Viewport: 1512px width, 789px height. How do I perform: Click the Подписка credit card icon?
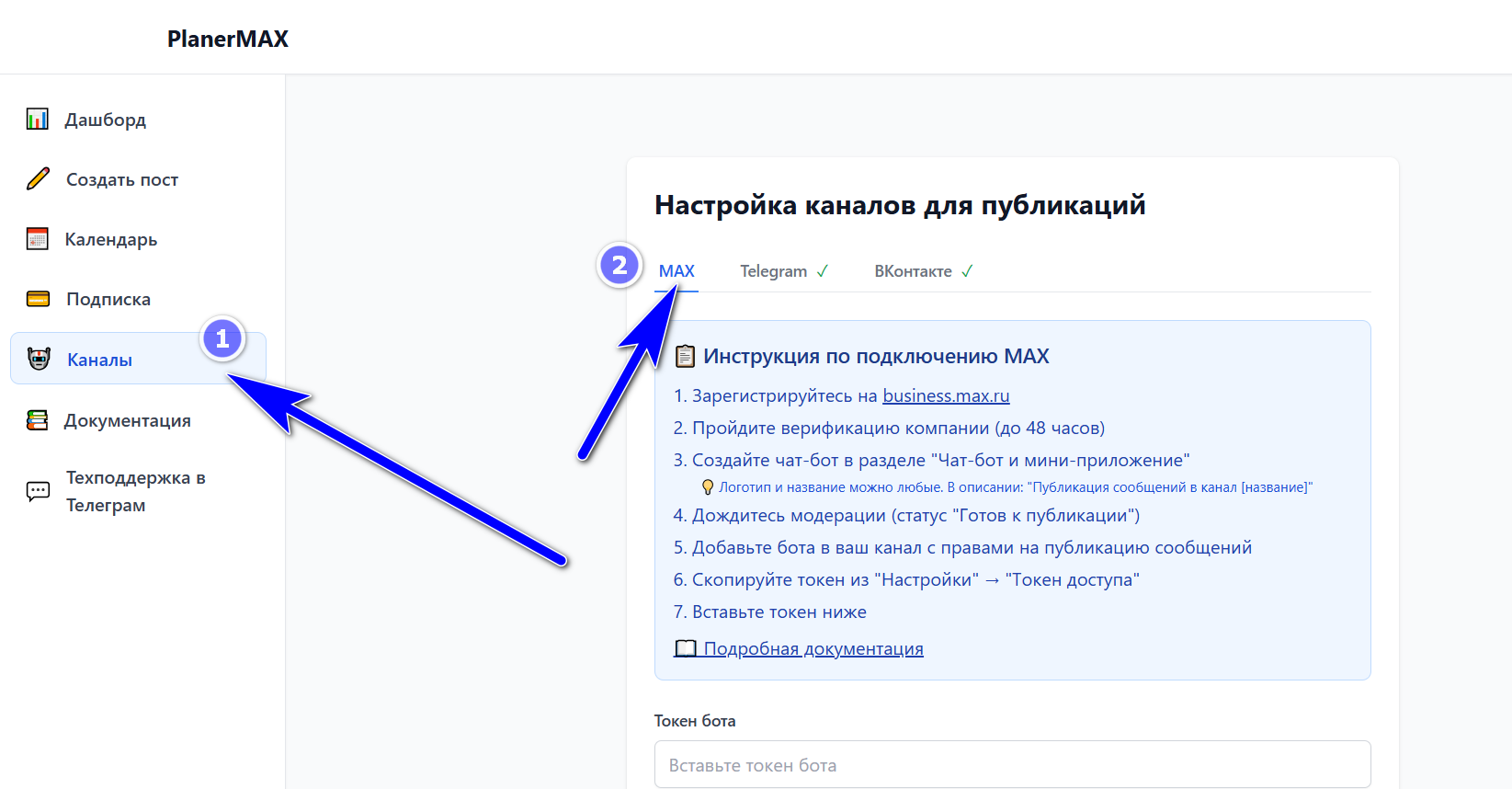point(38,299)
